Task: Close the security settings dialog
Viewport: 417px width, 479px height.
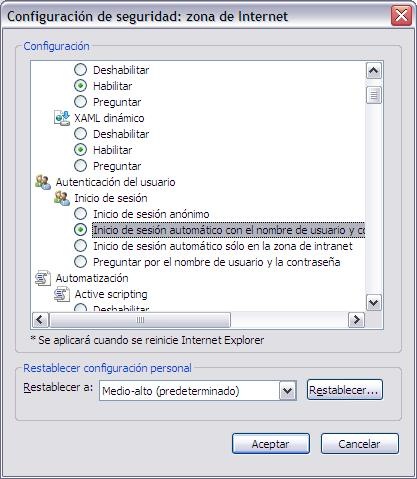Action: [401, 16]
